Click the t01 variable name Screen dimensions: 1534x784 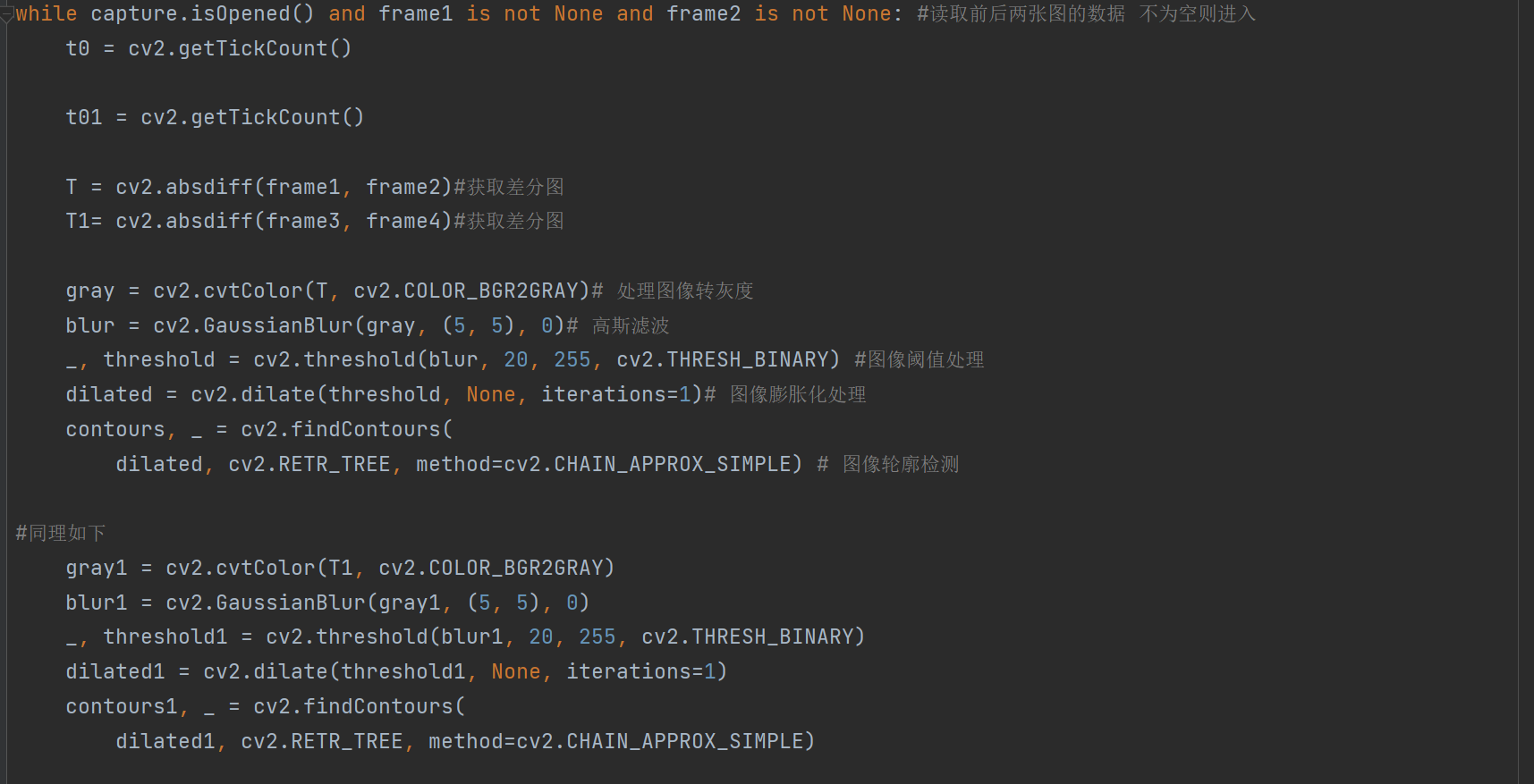coord(84,117)
